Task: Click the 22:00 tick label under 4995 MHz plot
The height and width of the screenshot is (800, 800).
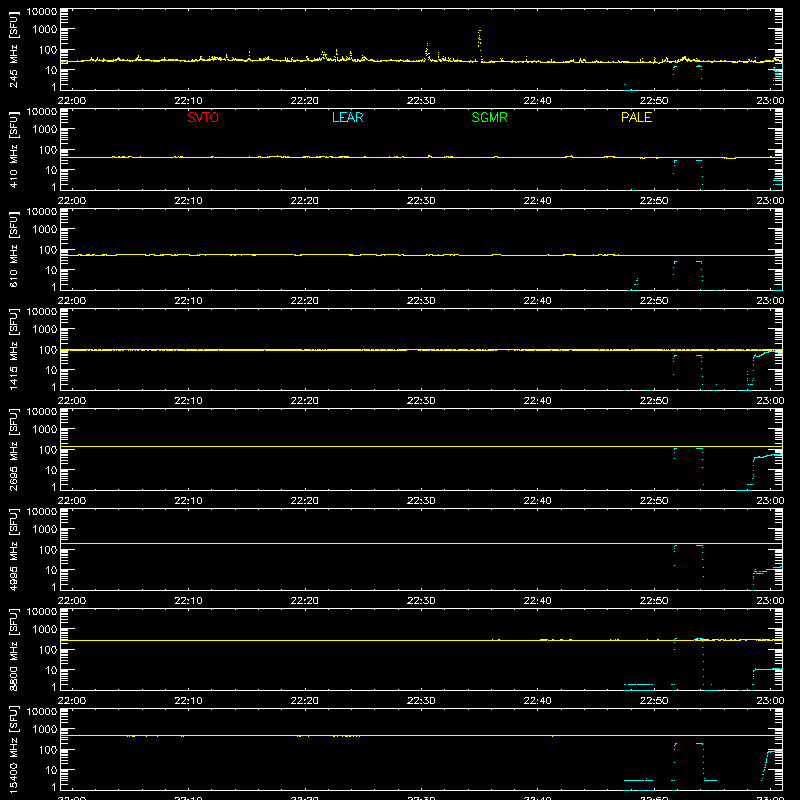Action: point(71,601)
